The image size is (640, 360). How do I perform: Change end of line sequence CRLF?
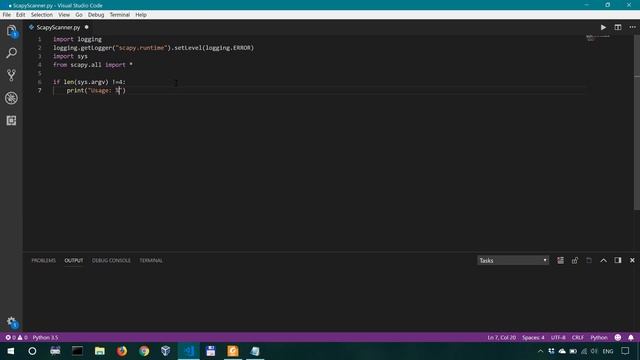click(578, 338)
